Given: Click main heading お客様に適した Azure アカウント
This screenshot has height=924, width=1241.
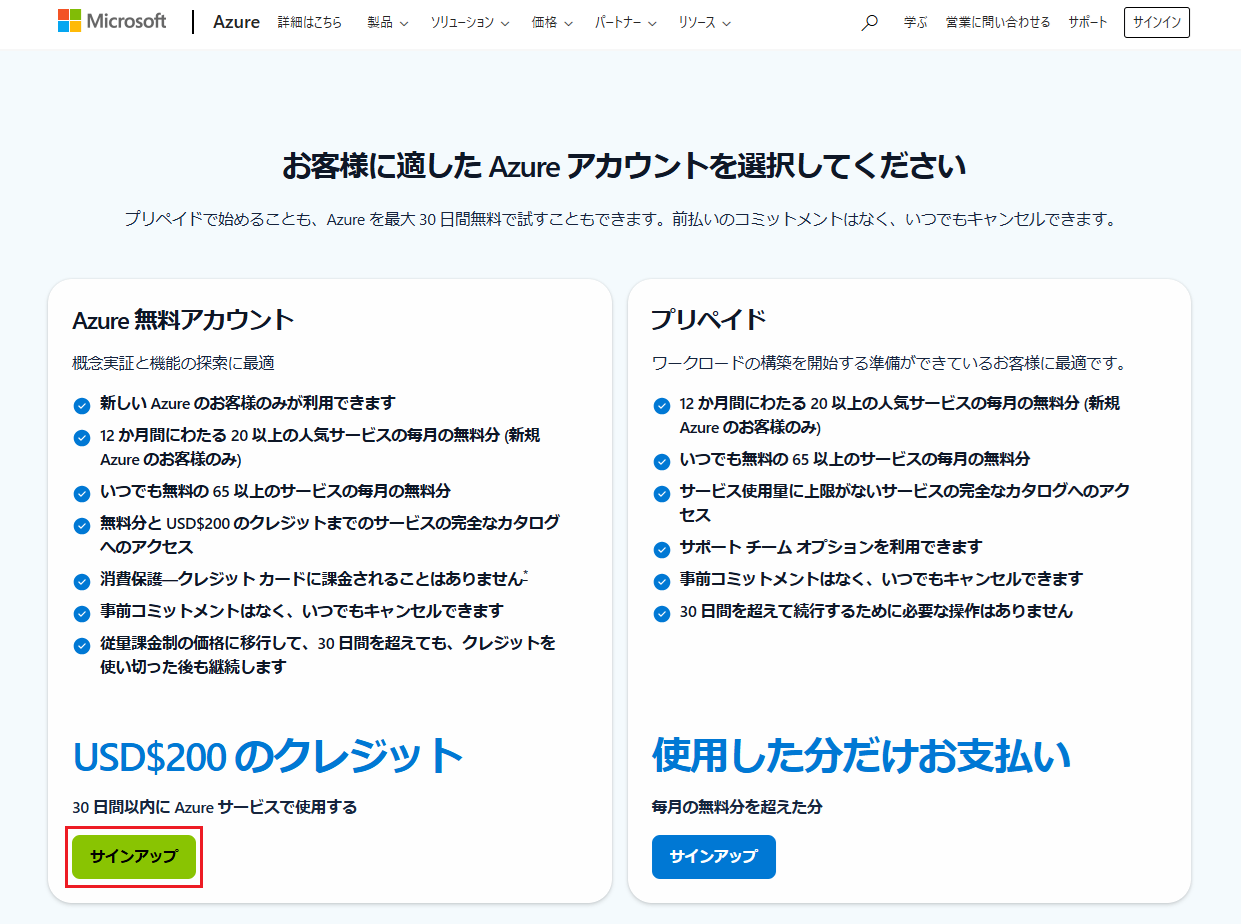Looking at the screenshot, I should [624, 166].
